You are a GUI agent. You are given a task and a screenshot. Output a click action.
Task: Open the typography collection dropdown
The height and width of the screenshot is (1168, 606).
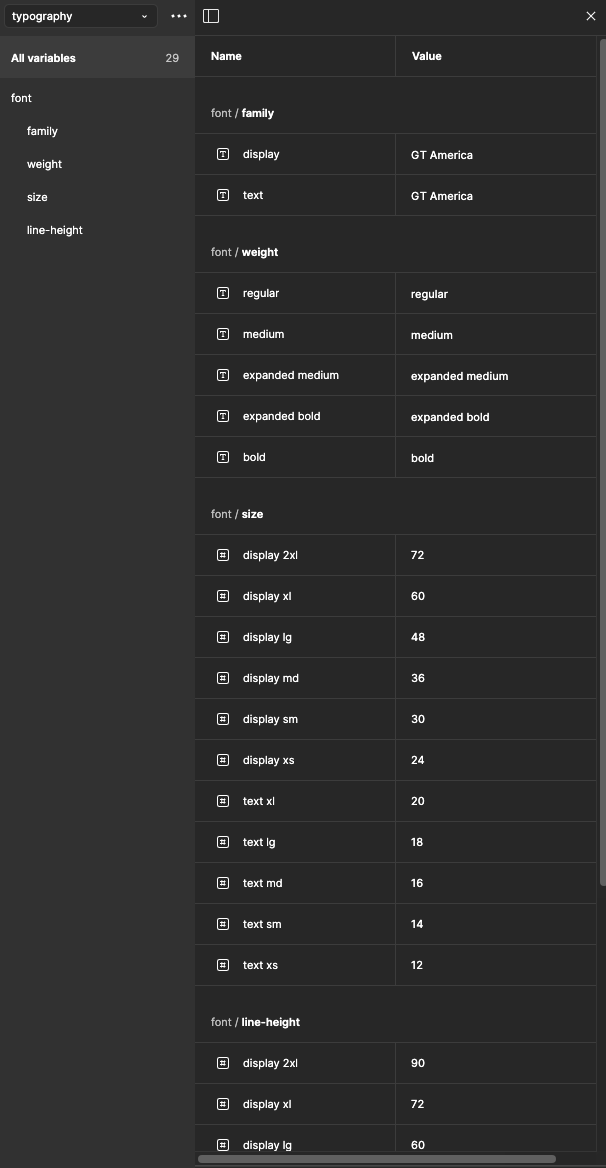coord(80,16)
